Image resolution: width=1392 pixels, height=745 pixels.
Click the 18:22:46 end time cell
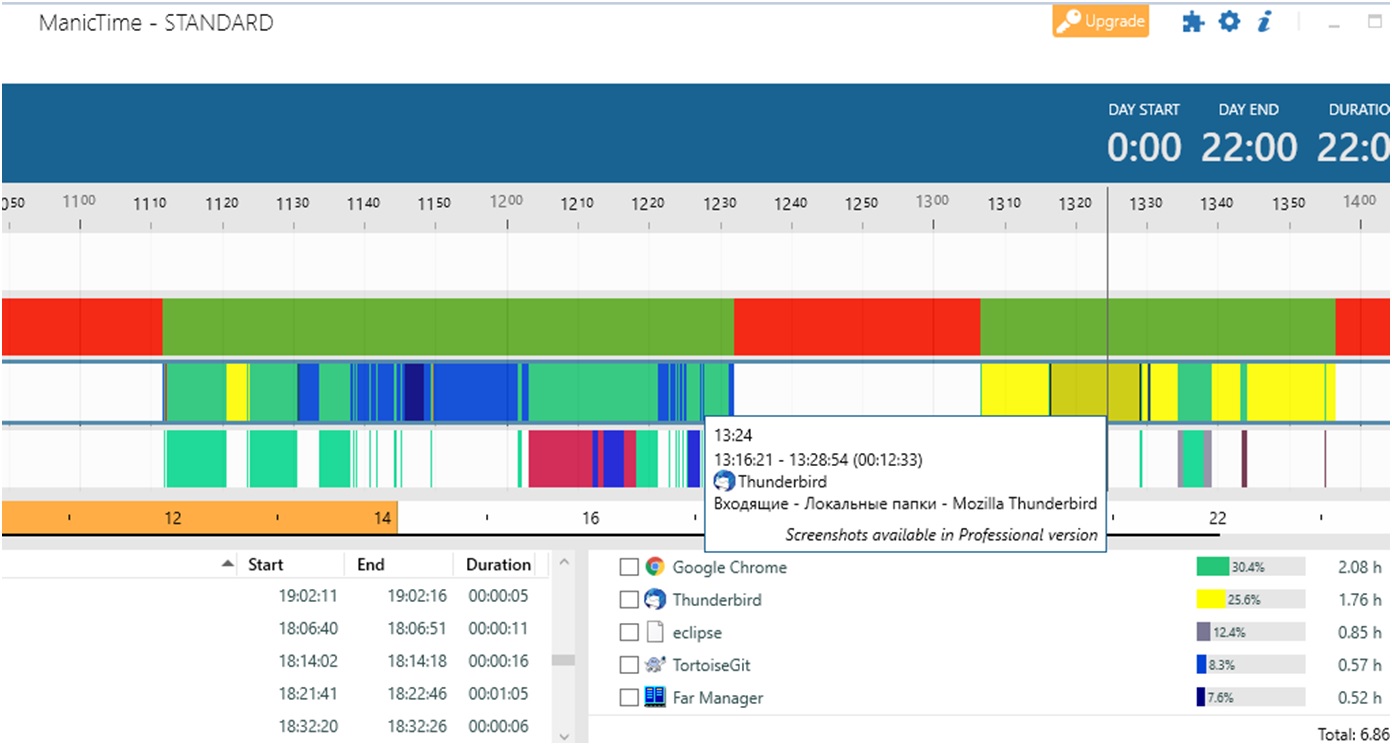point(417,693)
